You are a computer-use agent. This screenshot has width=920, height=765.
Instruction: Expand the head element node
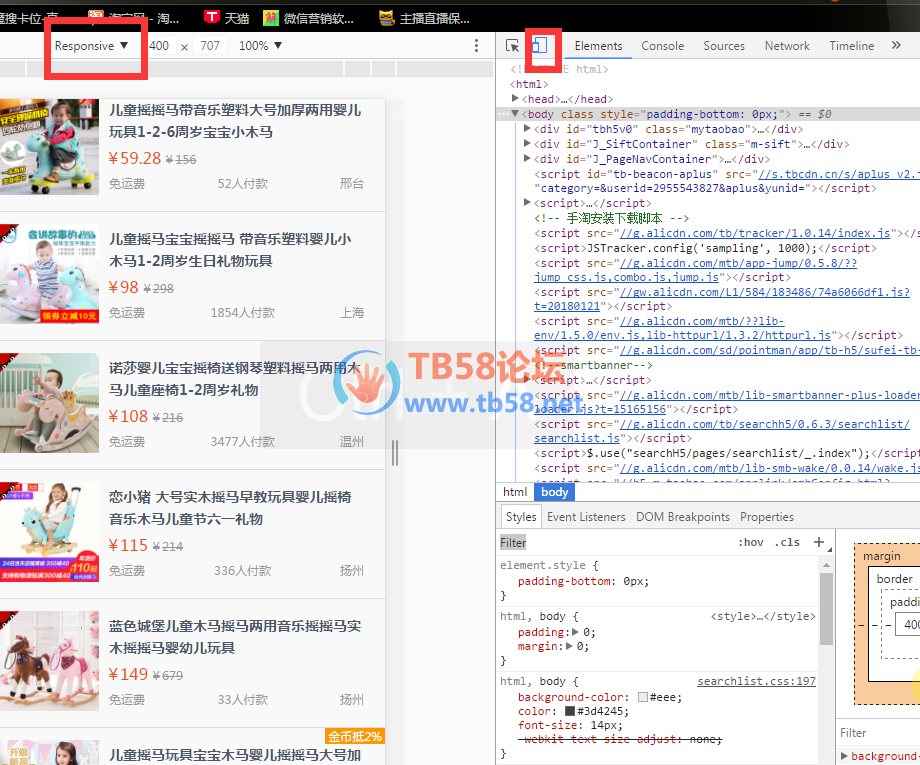515,99
